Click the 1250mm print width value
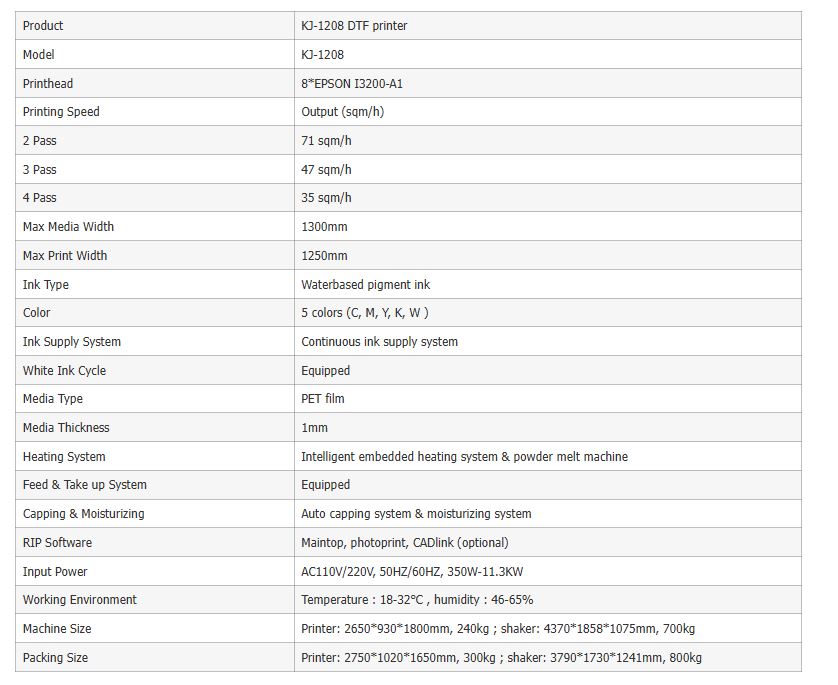The width and height of the screenshot is (838, 685). 324,255
